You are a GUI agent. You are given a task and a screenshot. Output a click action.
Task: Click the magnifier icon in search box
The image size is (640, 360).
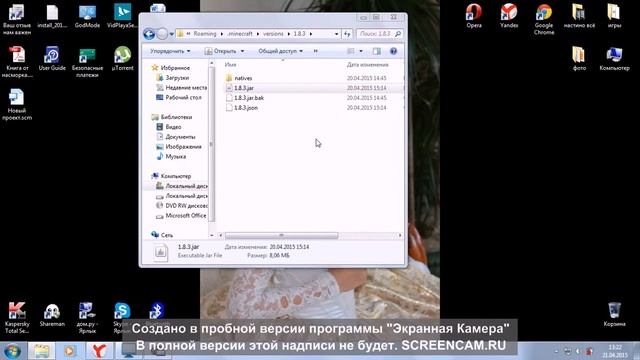coord(398,34)
